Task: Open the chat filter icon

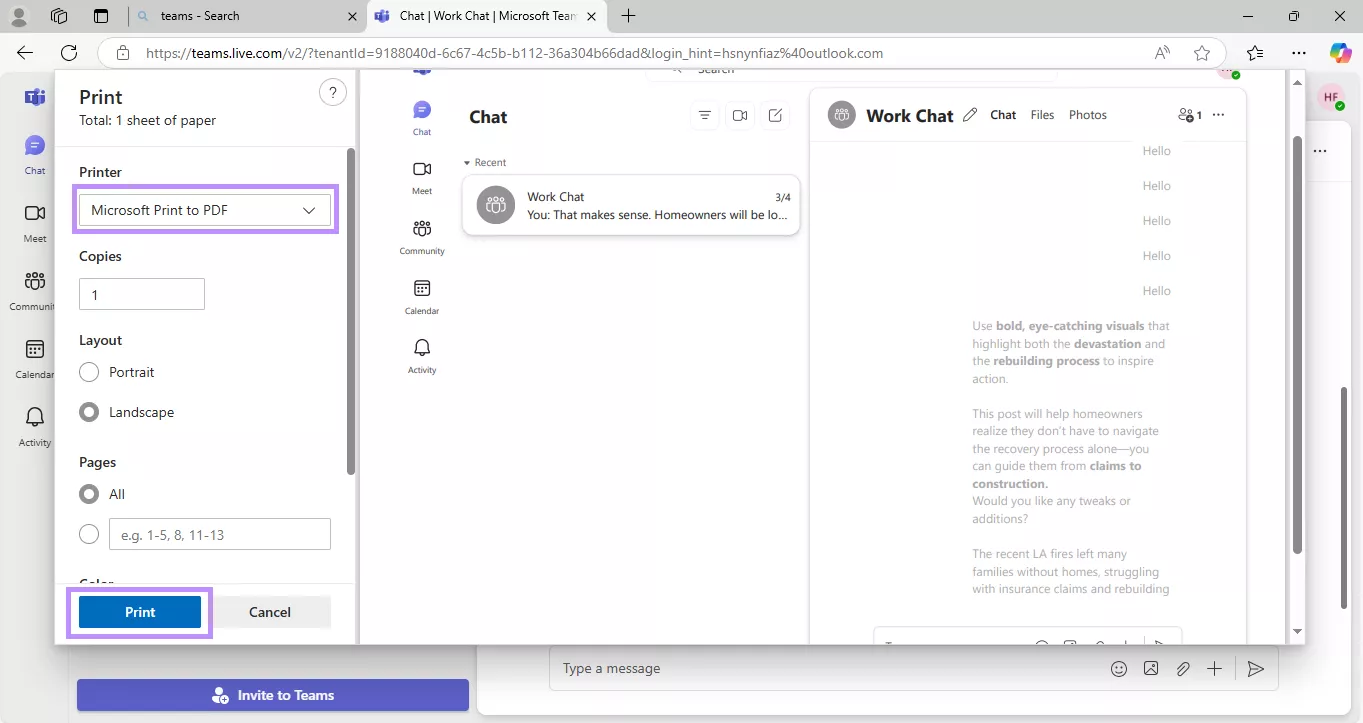Action: click(704, 115)
